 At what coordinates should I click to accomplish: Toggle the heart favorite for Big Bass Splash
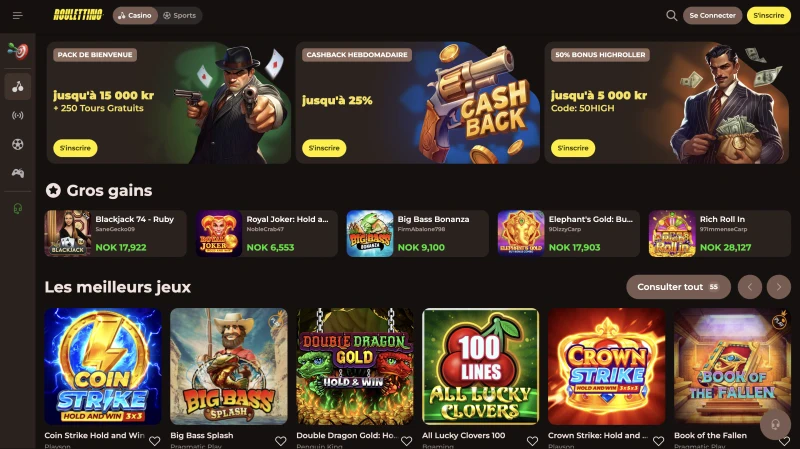tap(281, 441)
